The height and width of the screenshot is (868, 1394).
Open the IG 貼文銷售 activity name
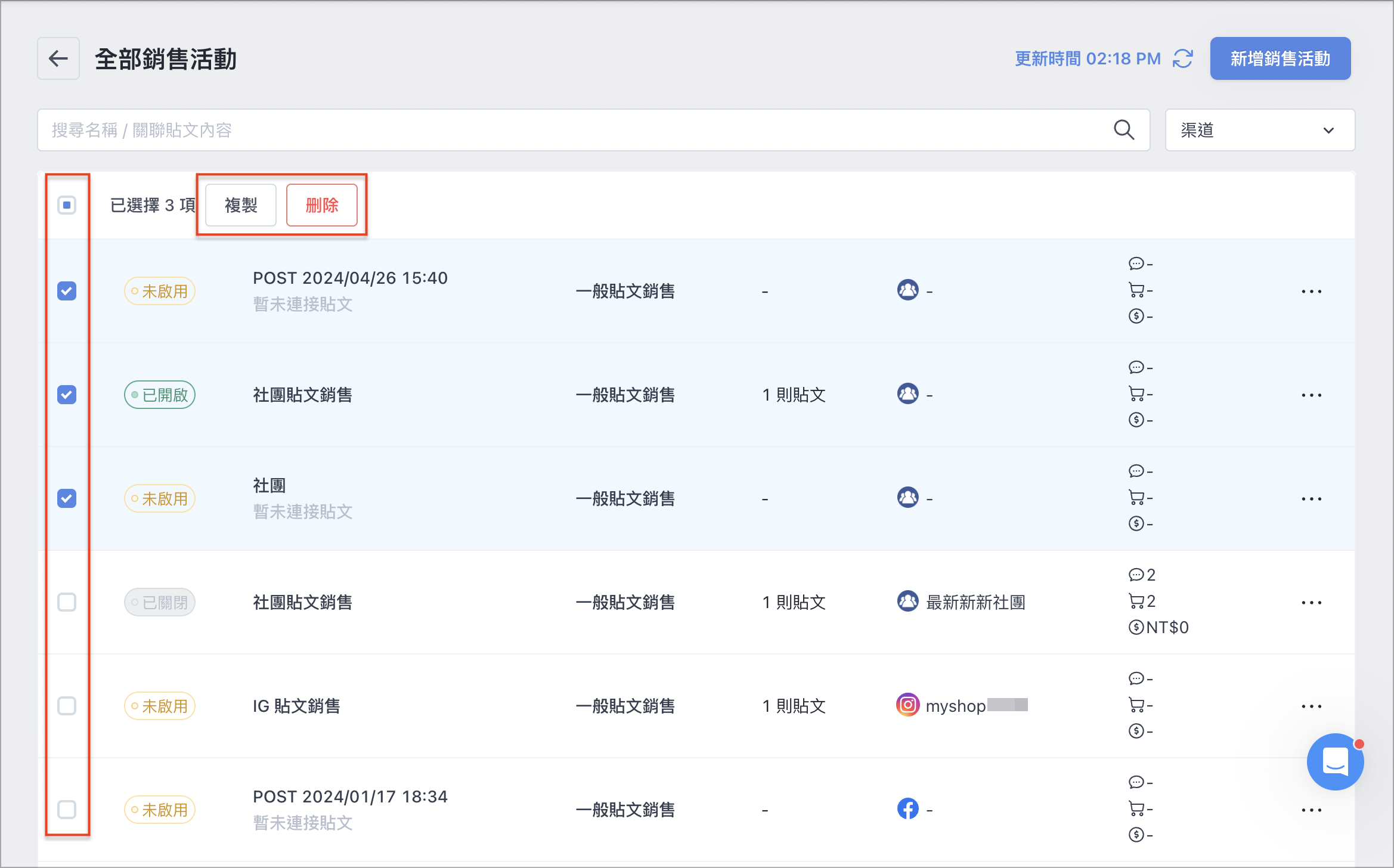click(296, 706)
